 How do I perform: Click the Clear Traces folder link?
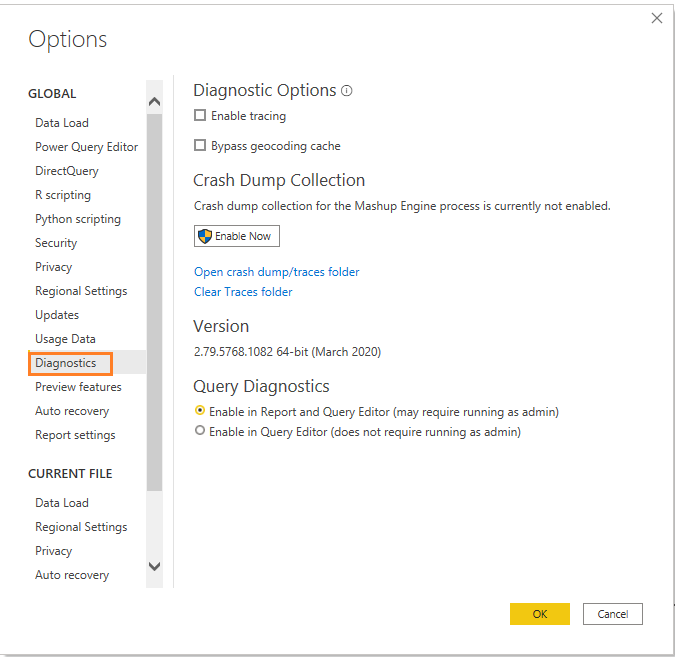(x=243, y=292)
